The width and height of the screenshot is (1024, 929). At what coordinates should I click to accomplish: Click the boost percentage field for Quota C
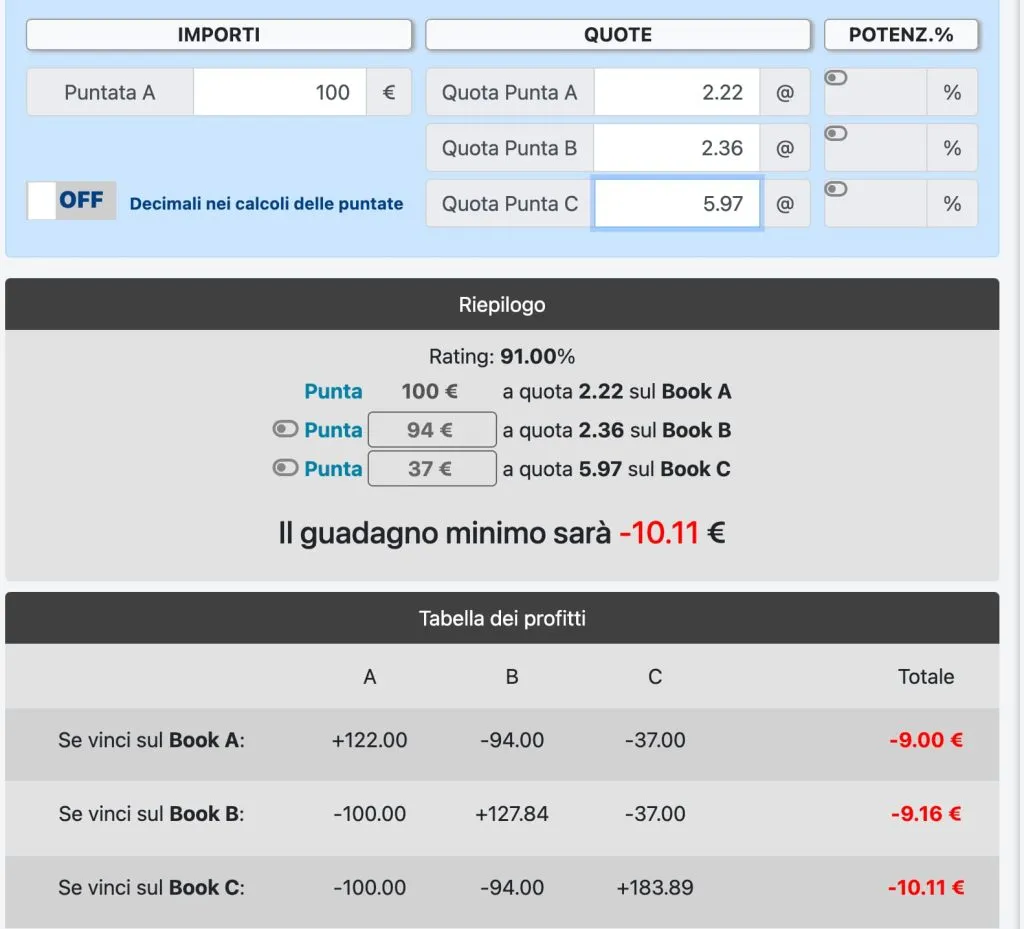click(x=876, y=203)
